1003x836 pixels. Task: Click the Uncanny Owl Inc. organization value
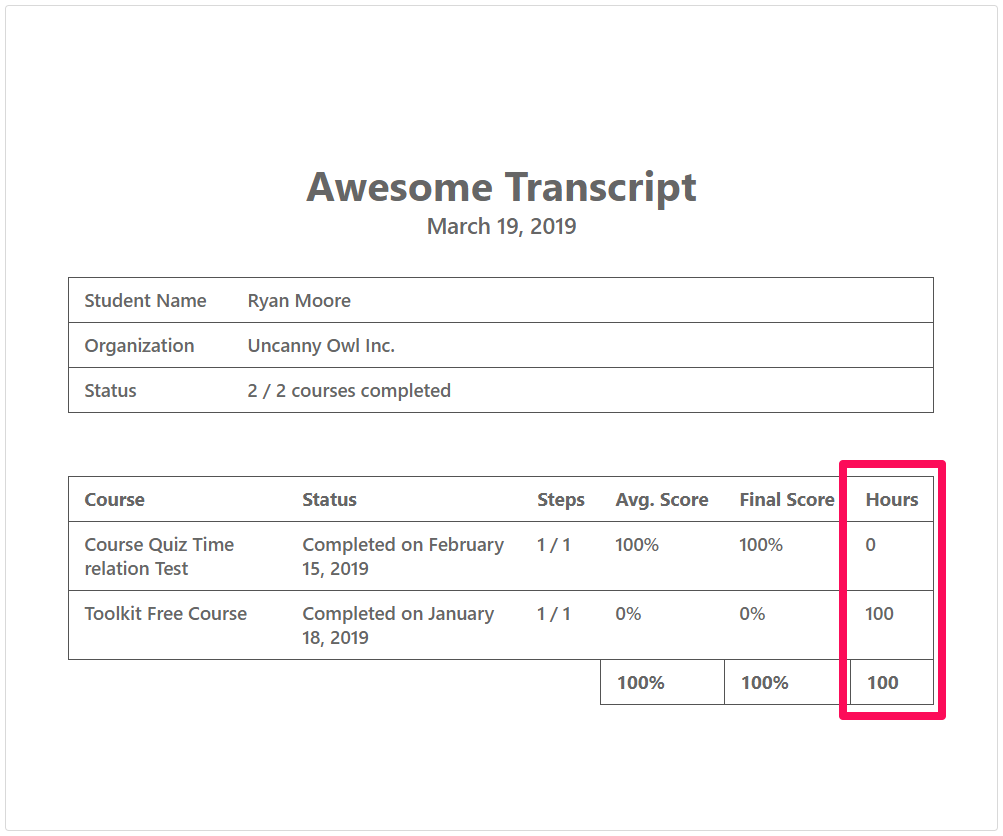click(321, 346)
